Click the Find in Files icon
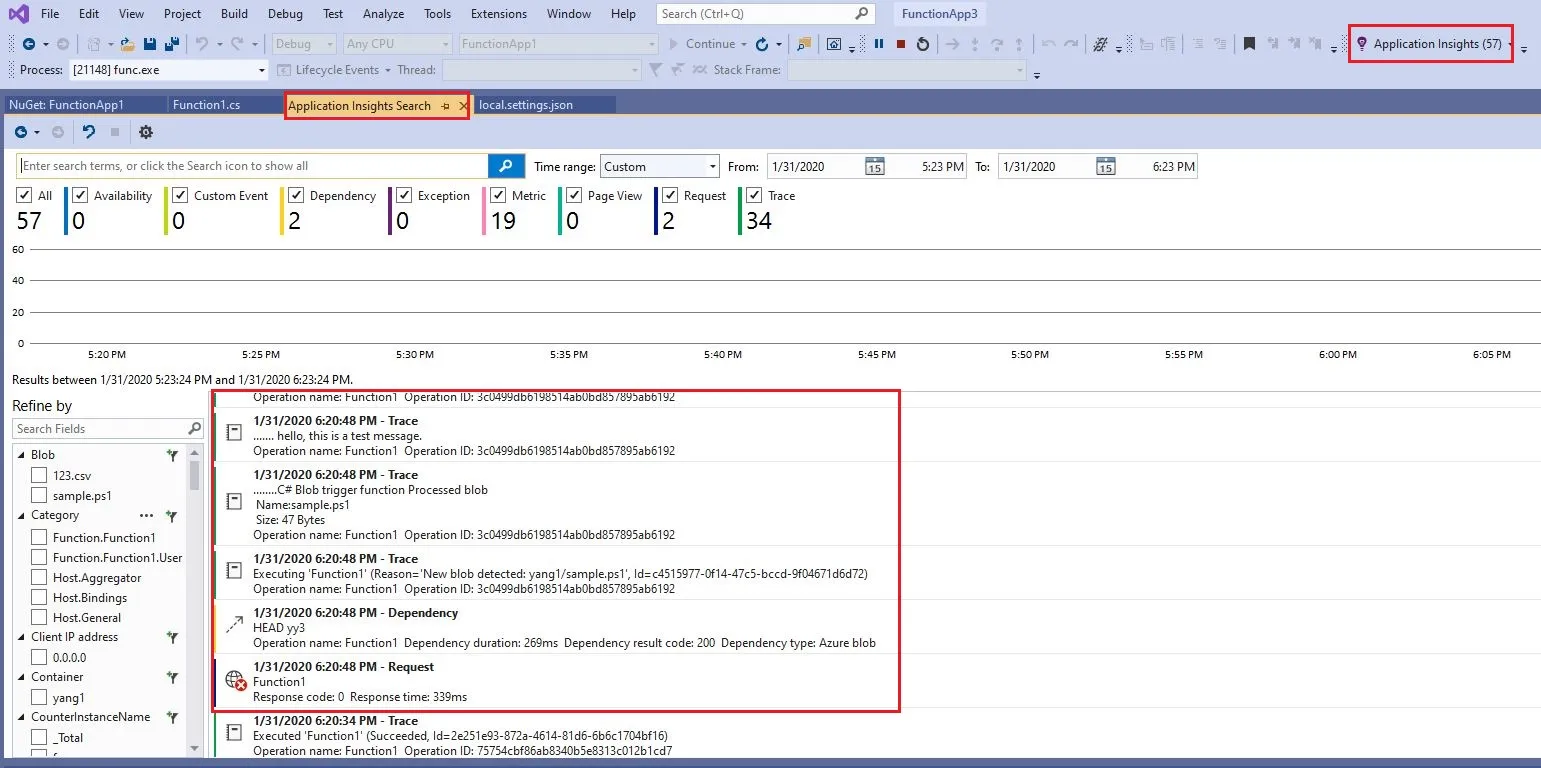 [x=804, y=44]
